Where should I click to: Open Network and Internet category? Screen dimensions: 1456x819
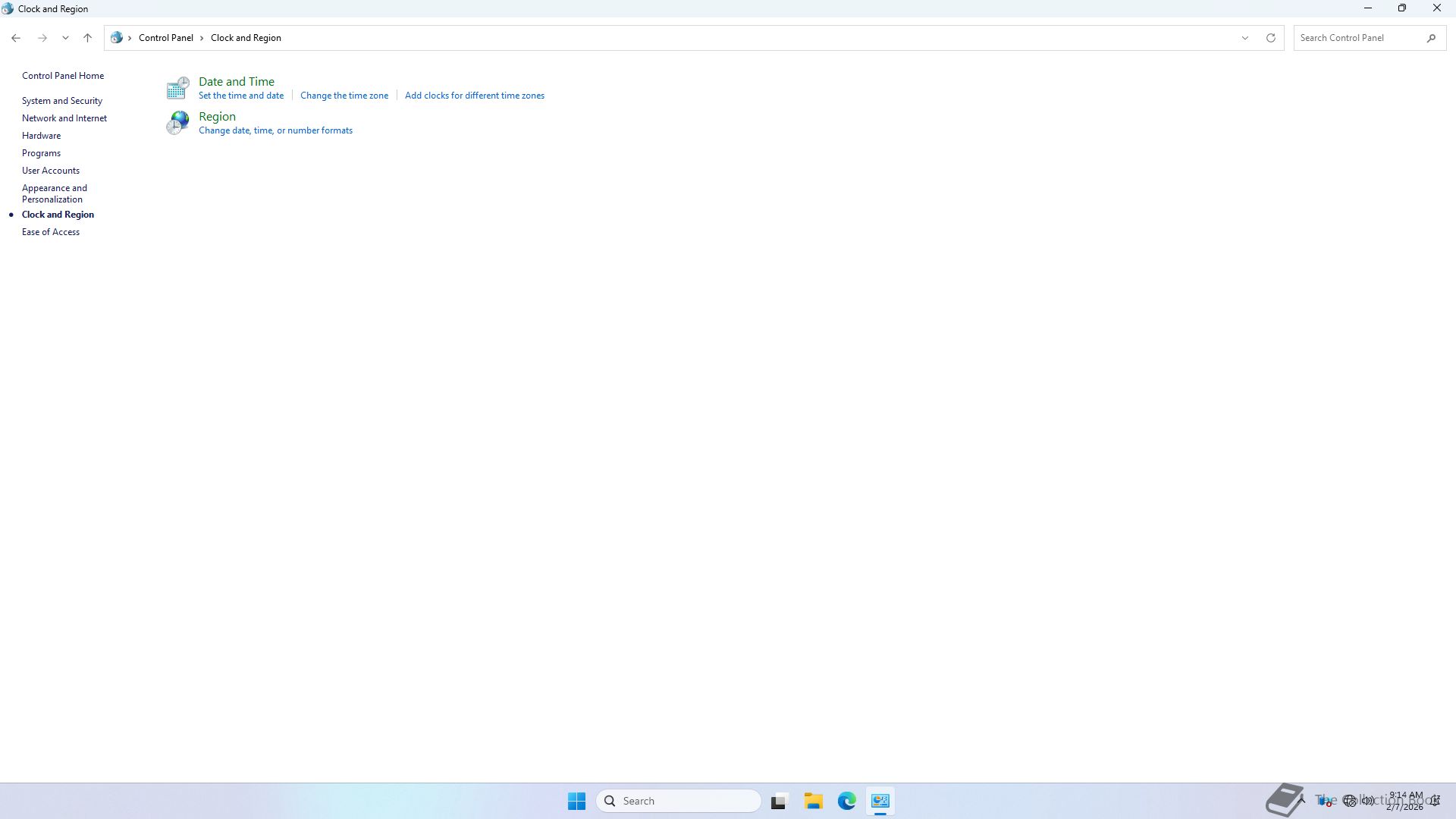pos(64,118)
